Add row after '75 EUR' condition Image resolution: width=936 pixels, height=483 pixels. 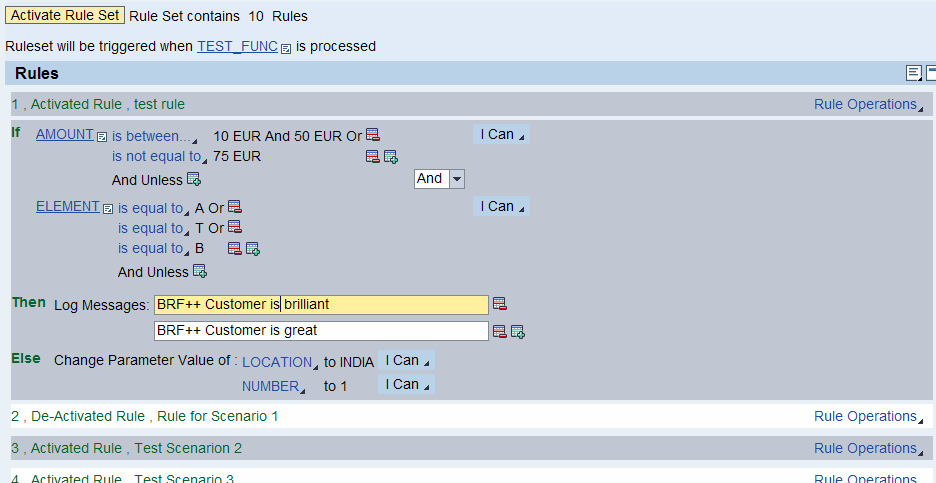(391, 157)
